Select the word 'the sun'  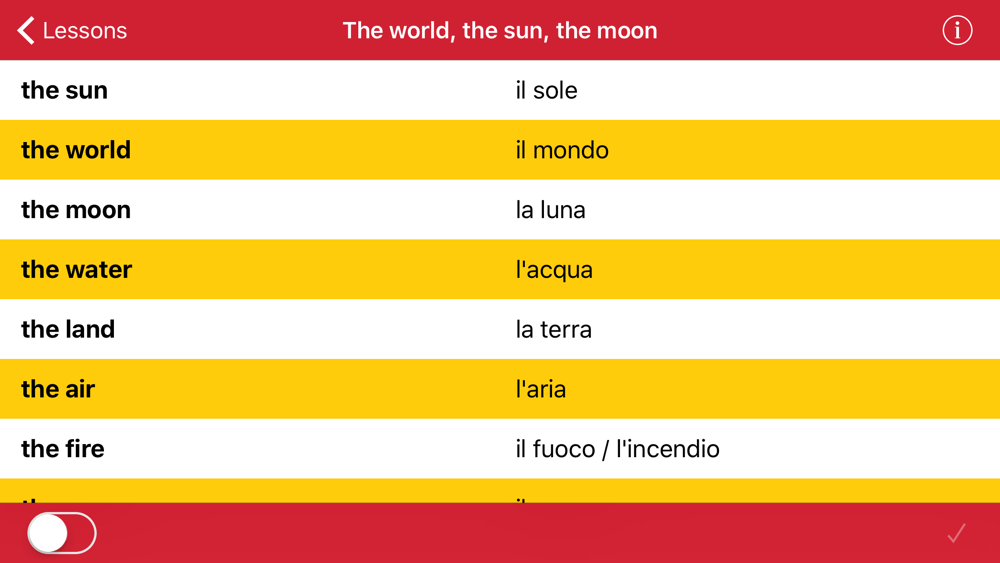tap(64, 90)
